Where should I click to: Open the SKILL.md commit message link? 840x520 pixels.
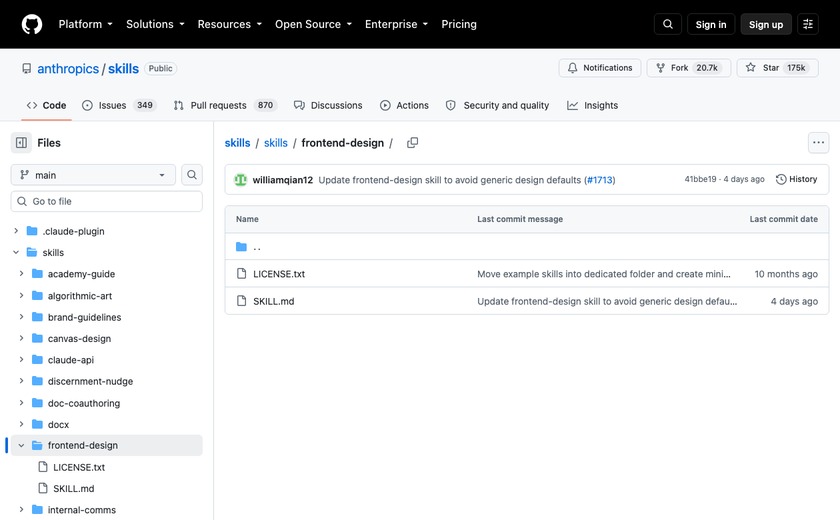[607, 301]
